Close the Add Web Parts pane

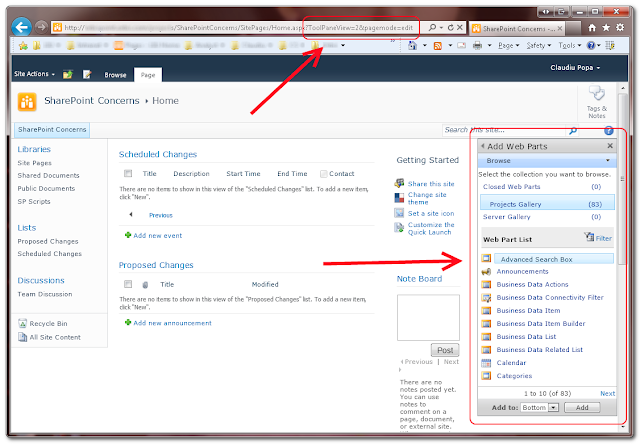point(610,146)
